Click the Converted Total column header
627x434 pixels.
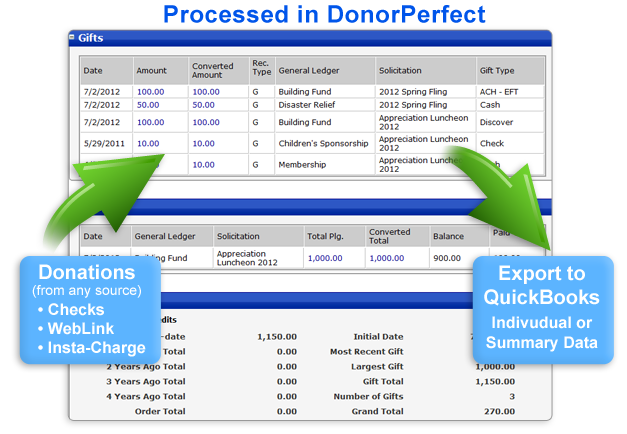(x=397, y=236)
